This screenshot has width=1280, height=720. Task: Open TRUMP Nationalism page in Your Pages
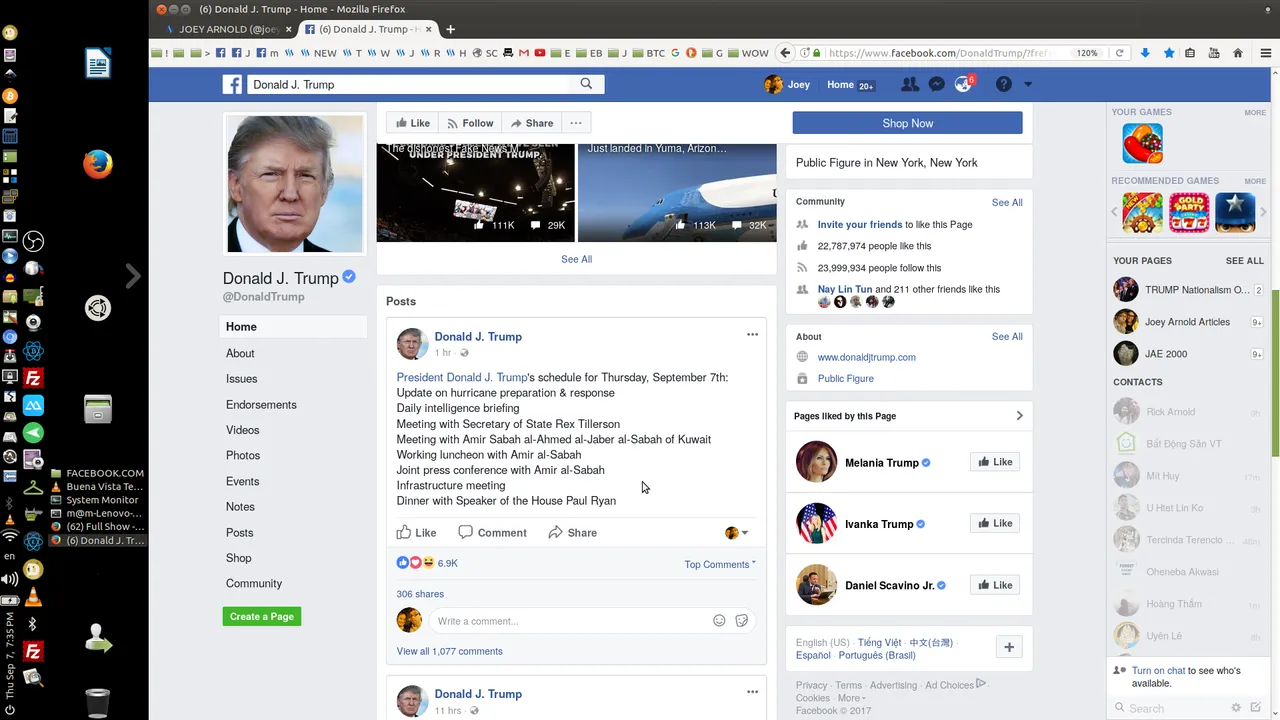click(x=1185, y=290)
